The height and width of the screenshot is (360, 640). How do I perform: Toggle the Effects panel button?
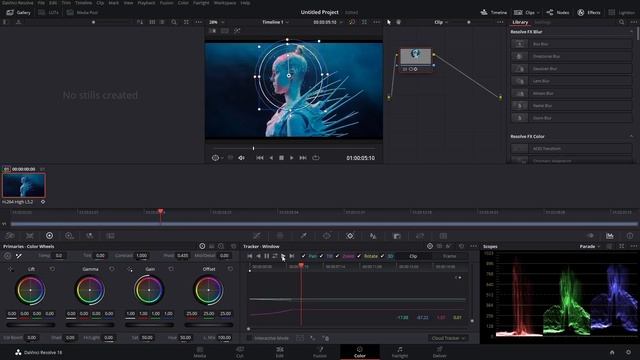[589, 13]
